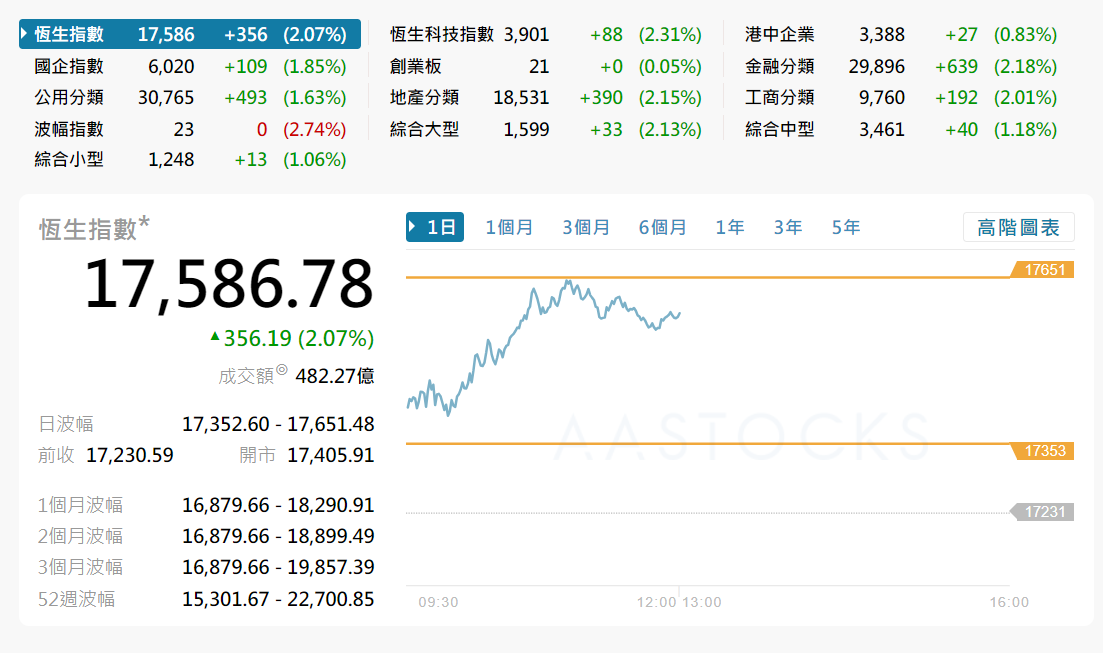Select the 3年 time period

[787, 227]
